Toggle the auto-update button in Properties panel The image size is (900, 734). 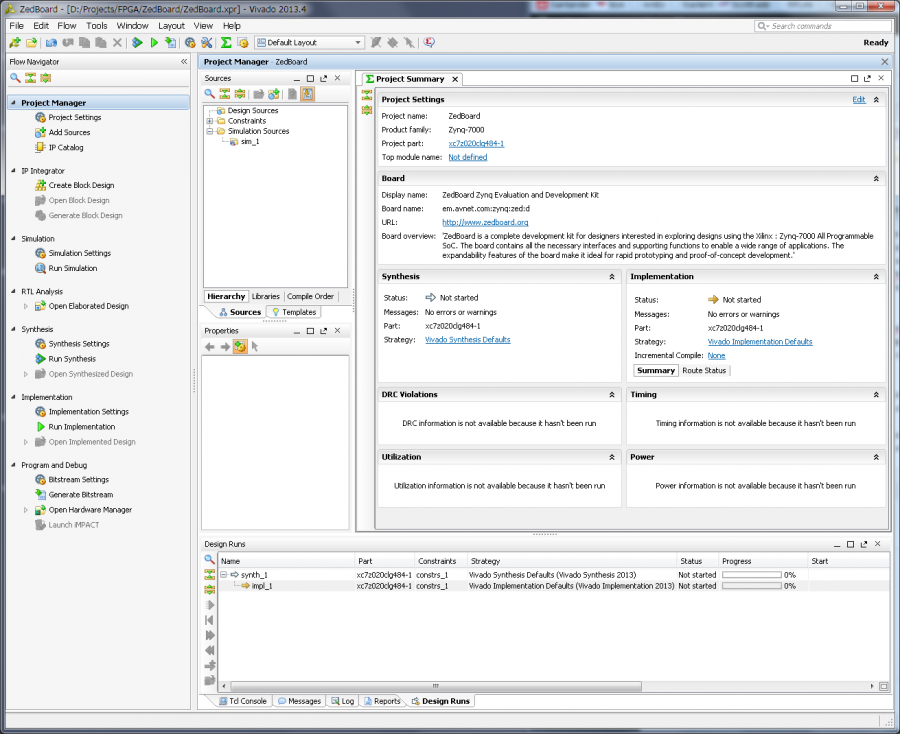pyautogui.click(x=240, y=347)
